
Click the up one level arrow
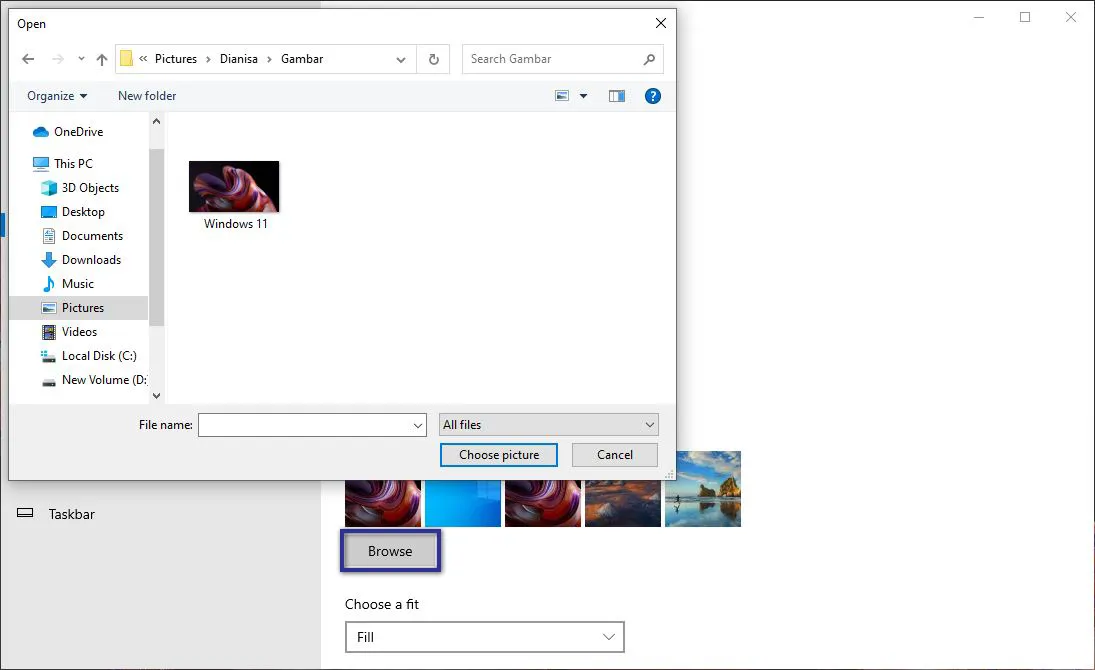(101, 59)
